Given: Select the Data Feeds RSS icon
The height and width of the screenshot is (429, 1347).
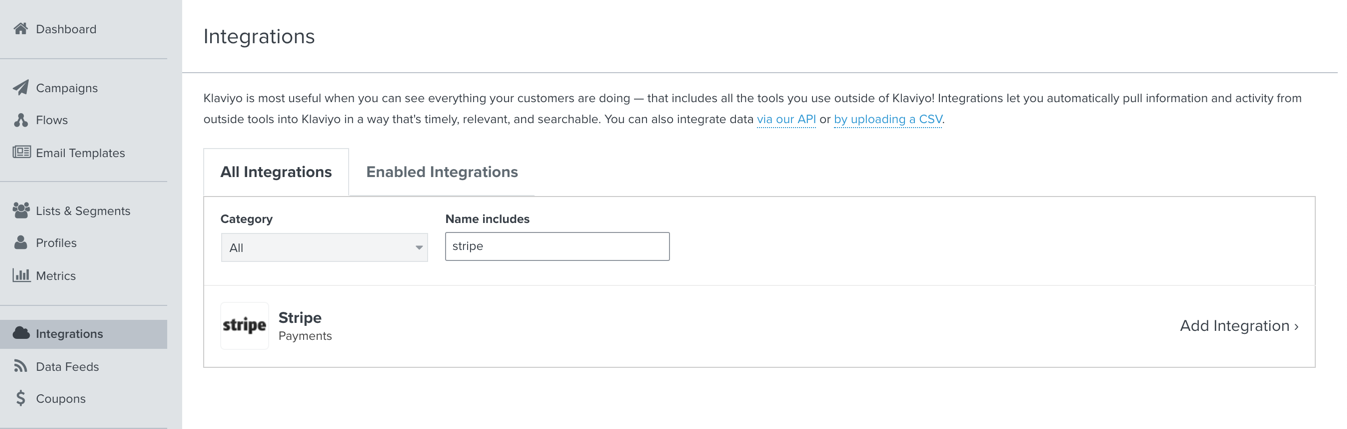Looking at the screenshot, I should point(20,366).
